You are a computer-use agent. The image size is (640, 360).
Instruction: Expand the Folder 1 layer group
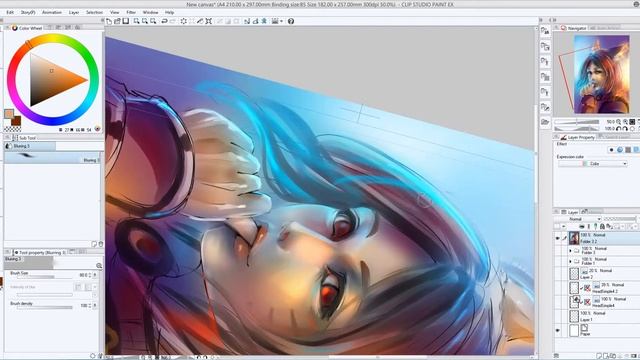[570, 261]
